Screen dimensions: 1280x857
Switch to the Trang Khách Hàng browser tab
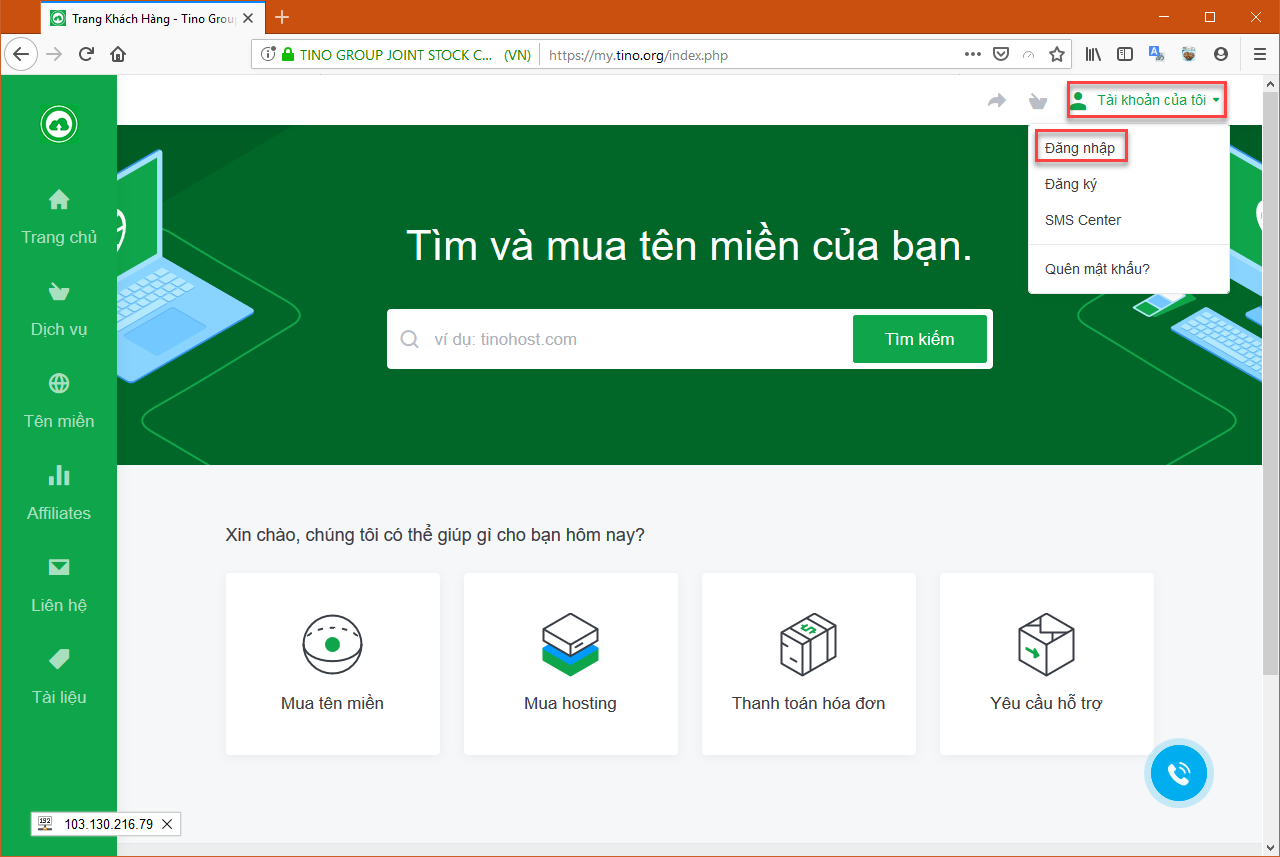152,18
